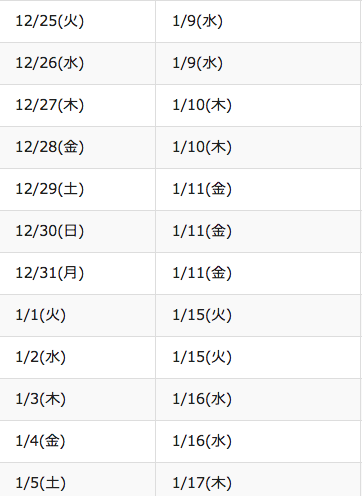The height and width of the screenshot is (496, 362).
Task: Click the 12/25(火) date cell
Action: [x=77, y=21]
